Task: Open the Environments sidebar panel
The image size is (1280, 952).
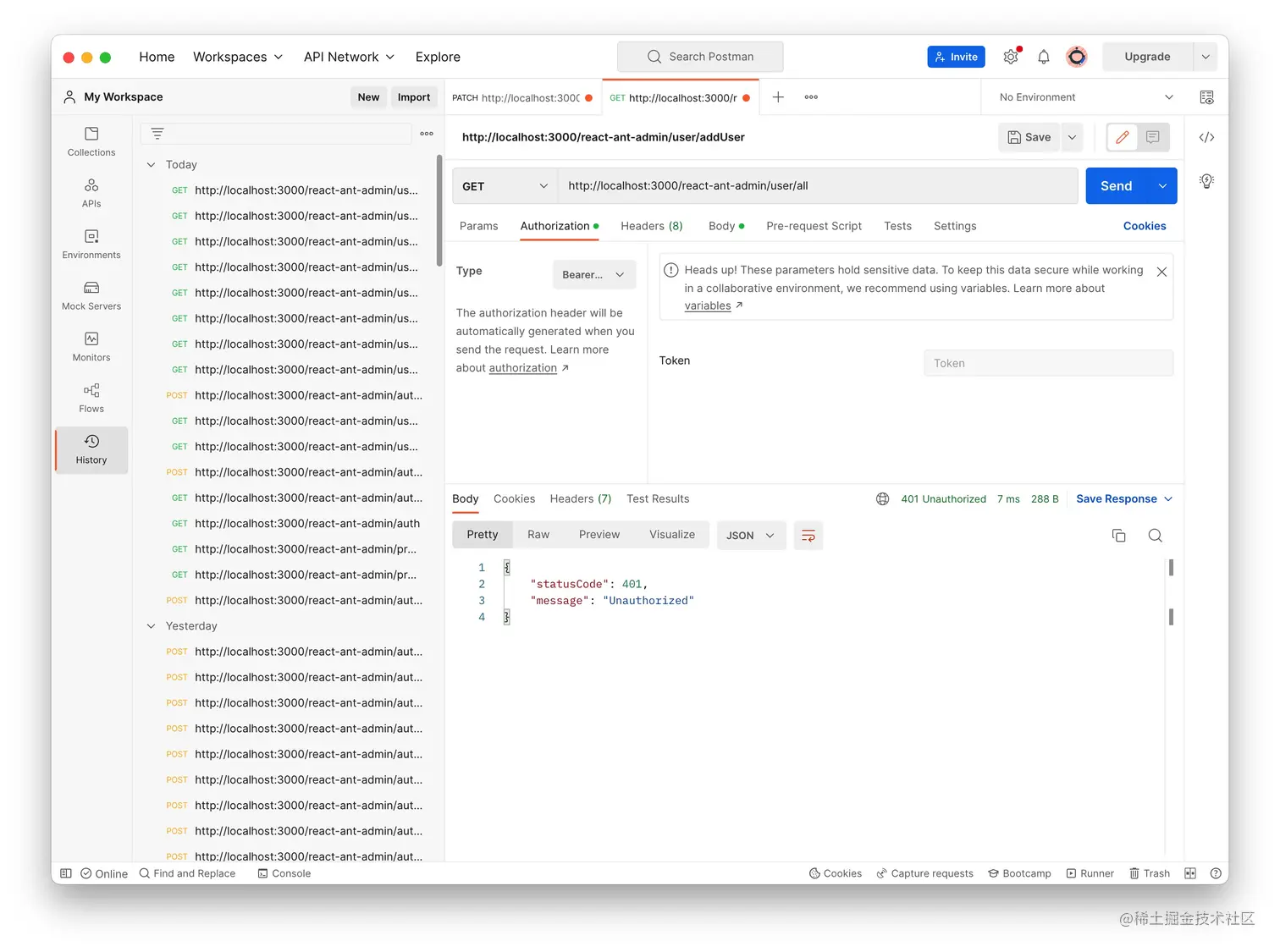Action: (91, 244)
